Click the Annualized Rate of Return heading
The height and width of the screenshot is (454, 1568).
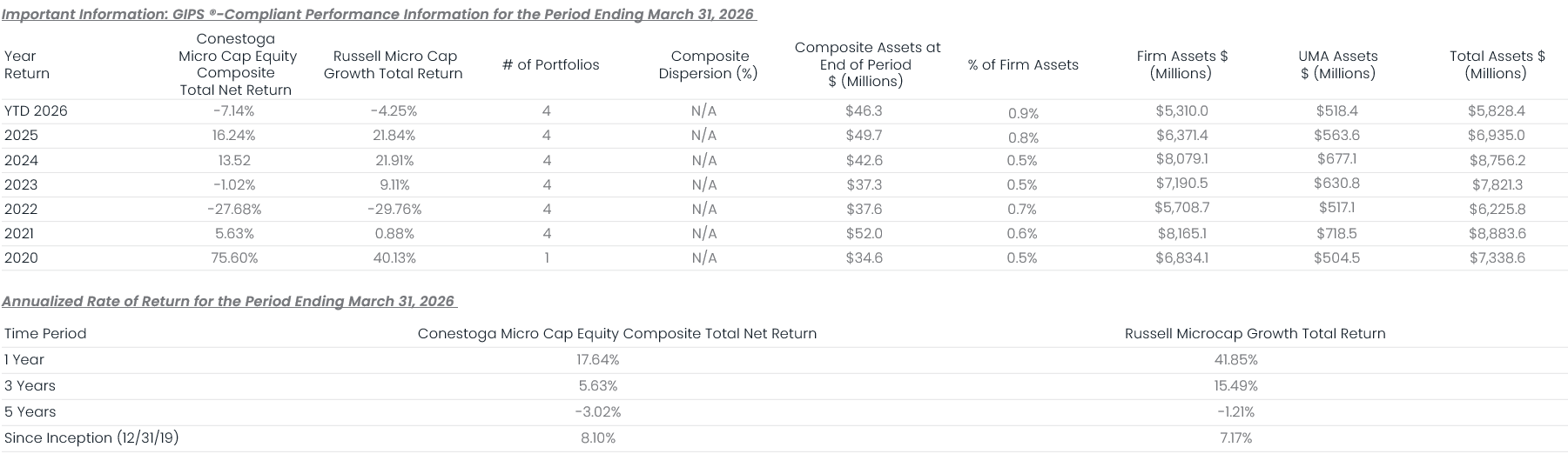(228, 301)
